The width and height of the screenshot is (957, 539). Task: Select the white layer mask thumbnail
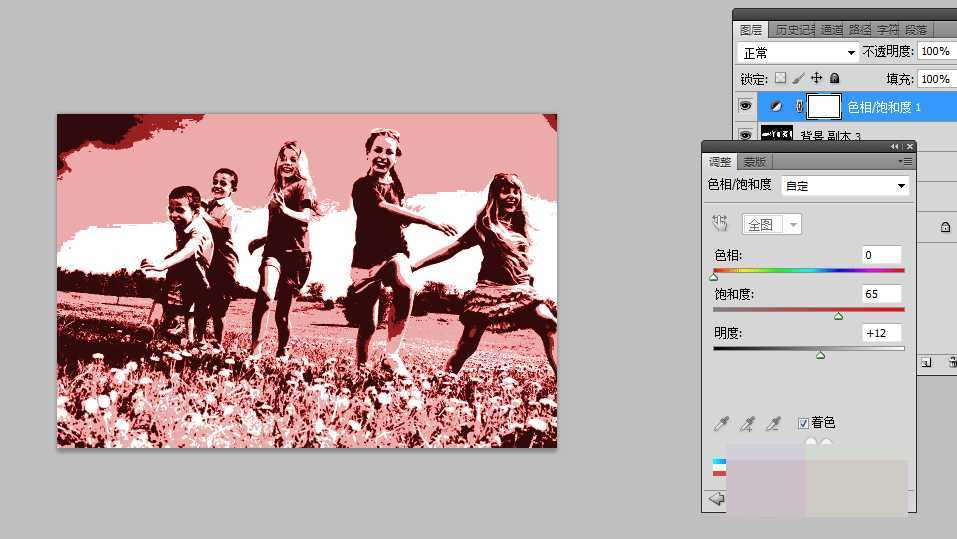[824, 106]
